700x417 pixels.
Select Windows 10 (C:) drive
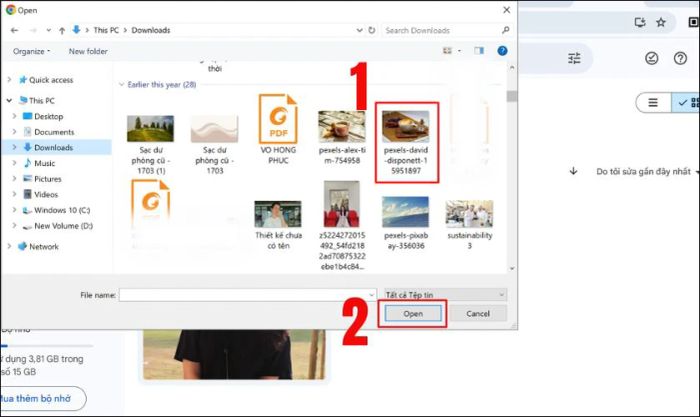coord(62,210)
